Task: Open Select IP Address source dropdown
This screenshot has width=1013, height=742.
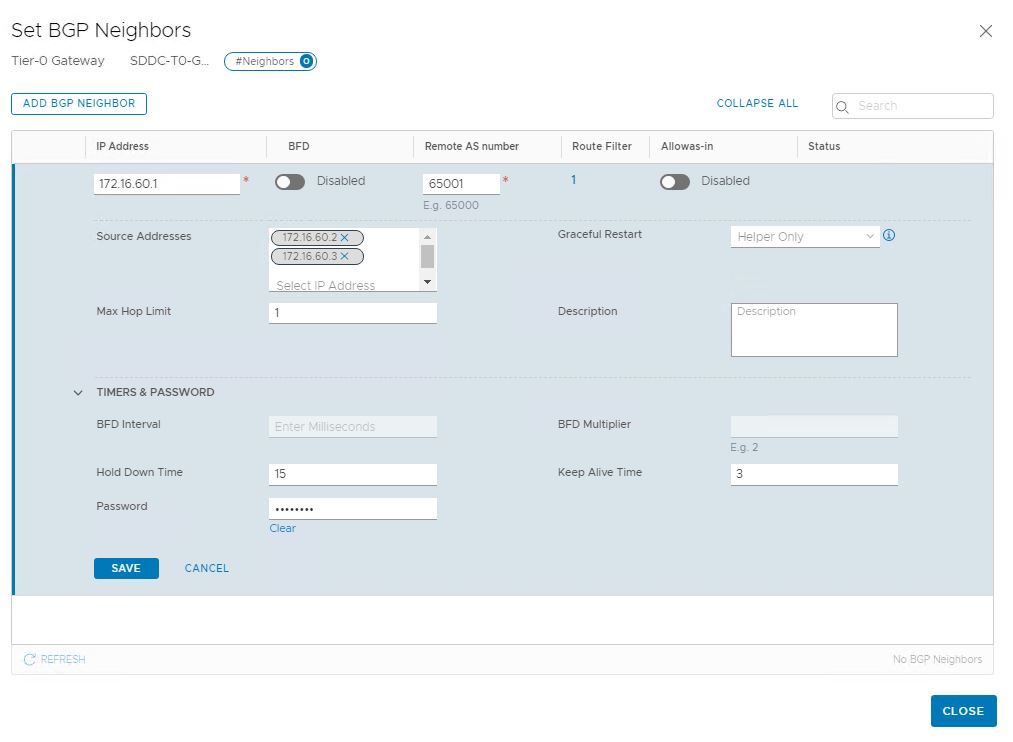Action: click(x=340, y=285)
